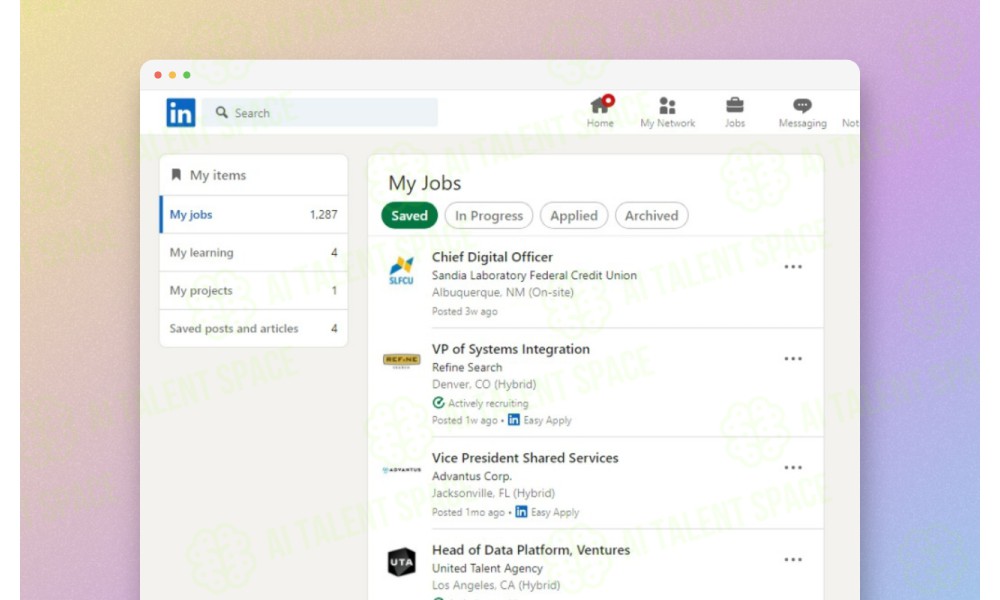Open the Chief Digital Officer job
This screenshot has height=600, width=1000.
(x=492, y=257)
